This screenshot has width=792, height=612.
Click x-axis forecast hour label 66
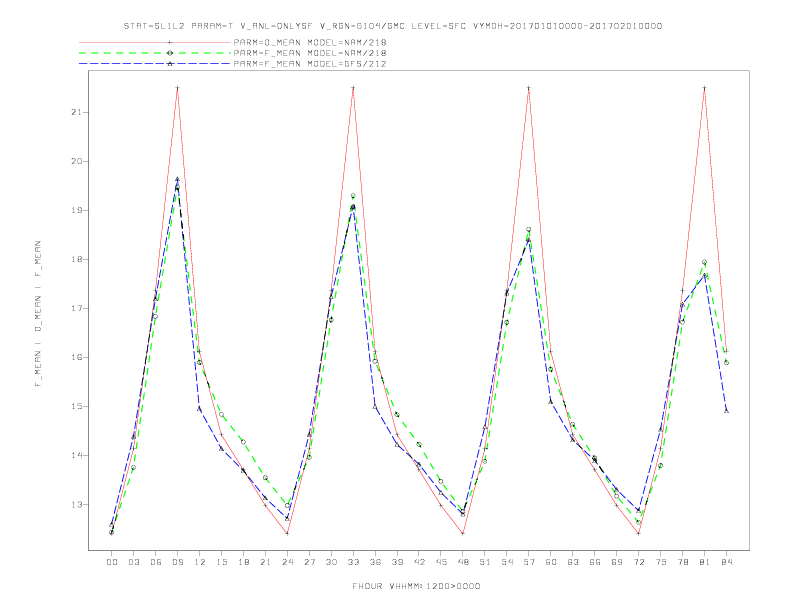coord(595,562)
